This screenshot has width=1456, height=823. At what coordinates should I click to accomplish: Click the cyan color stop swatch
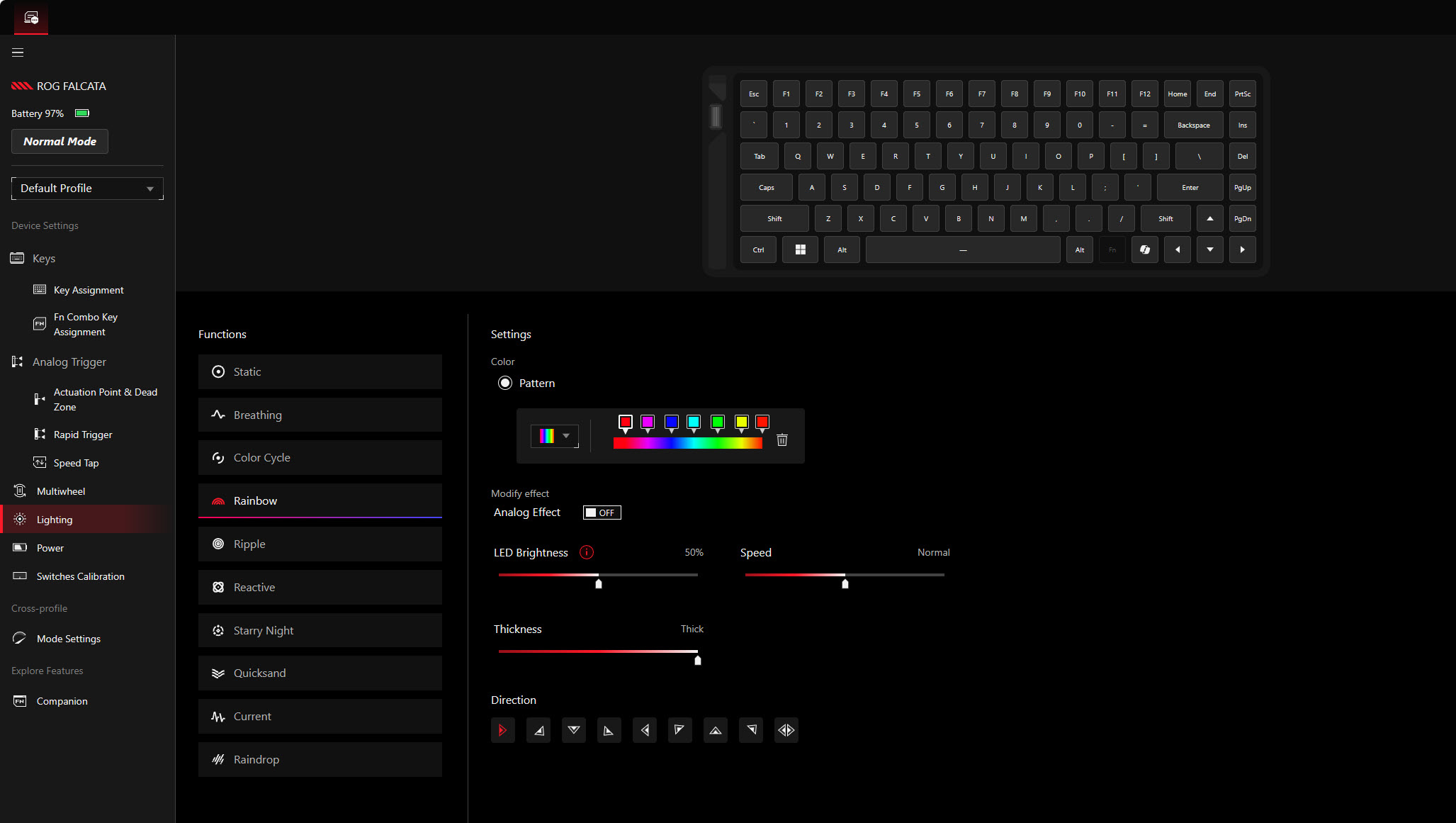click(694, 422)
